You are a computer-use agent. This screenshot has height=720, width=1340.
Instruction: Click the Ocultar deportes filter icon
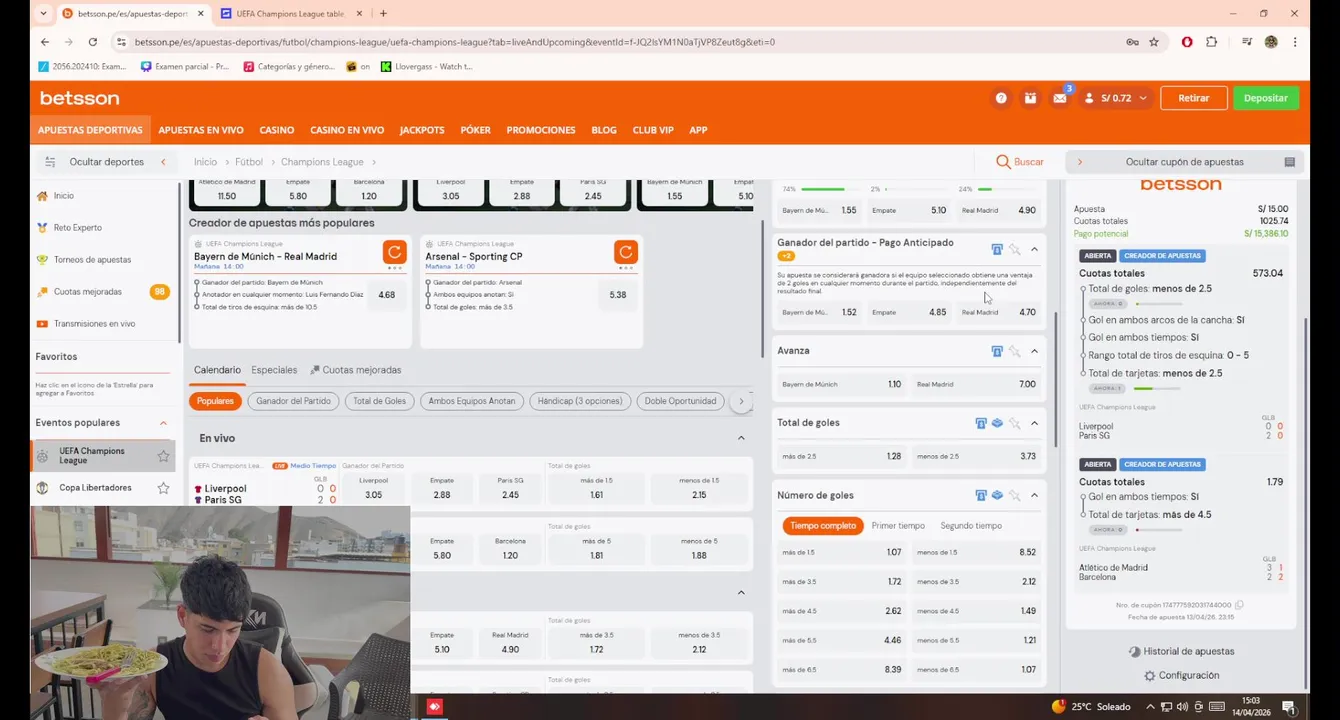[x=50, y=162]
